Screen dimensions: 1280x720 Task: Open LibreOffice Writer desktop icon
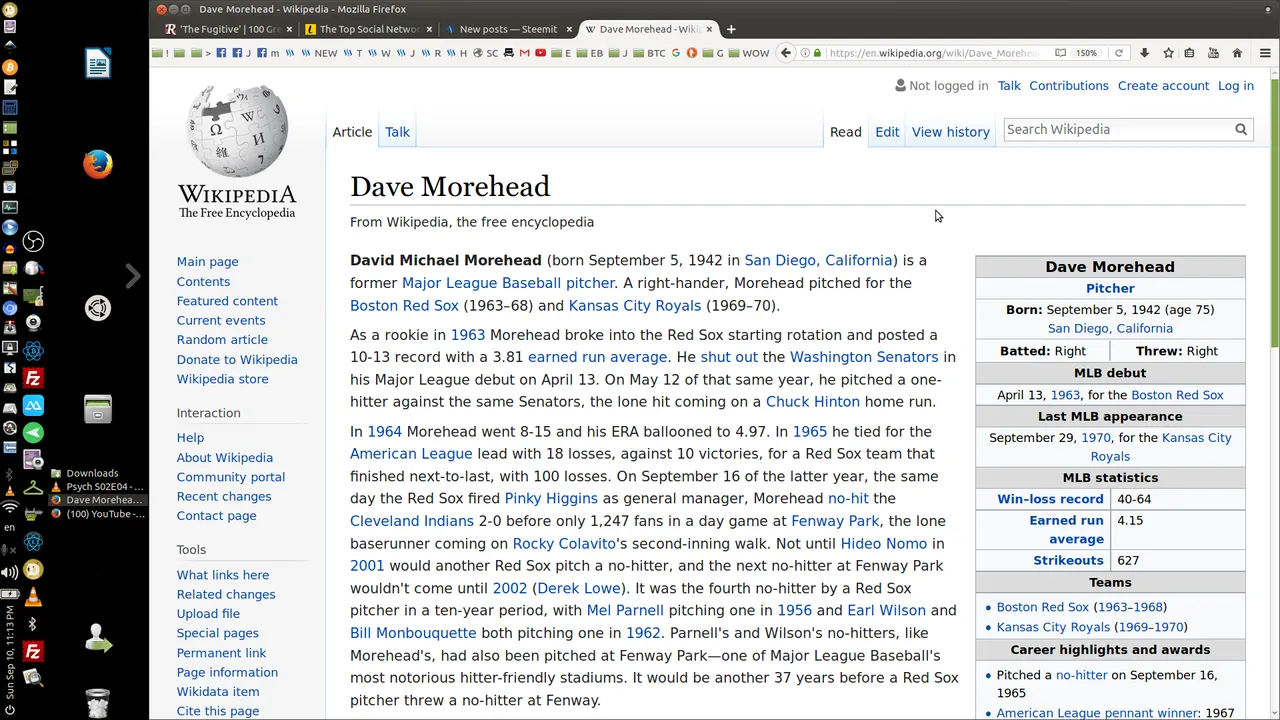[x=98, y=65]
